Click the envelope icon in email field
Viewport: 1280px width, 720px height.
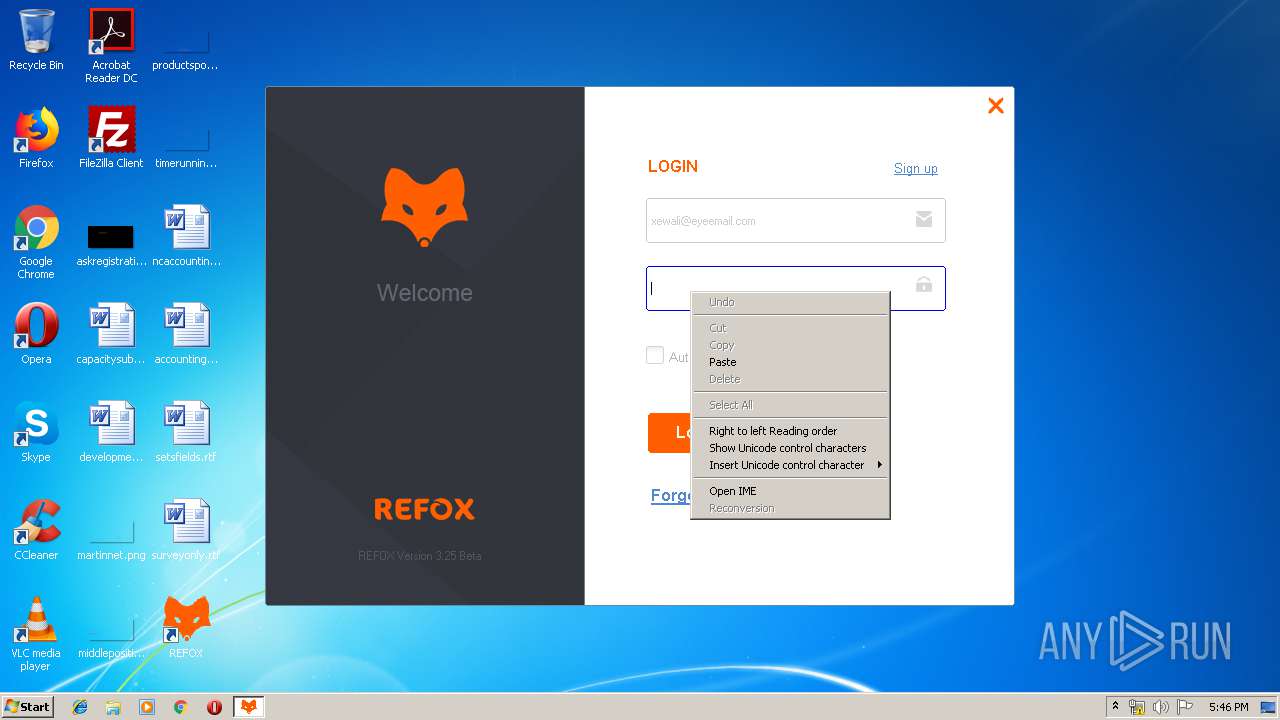(x=924, y=219)
